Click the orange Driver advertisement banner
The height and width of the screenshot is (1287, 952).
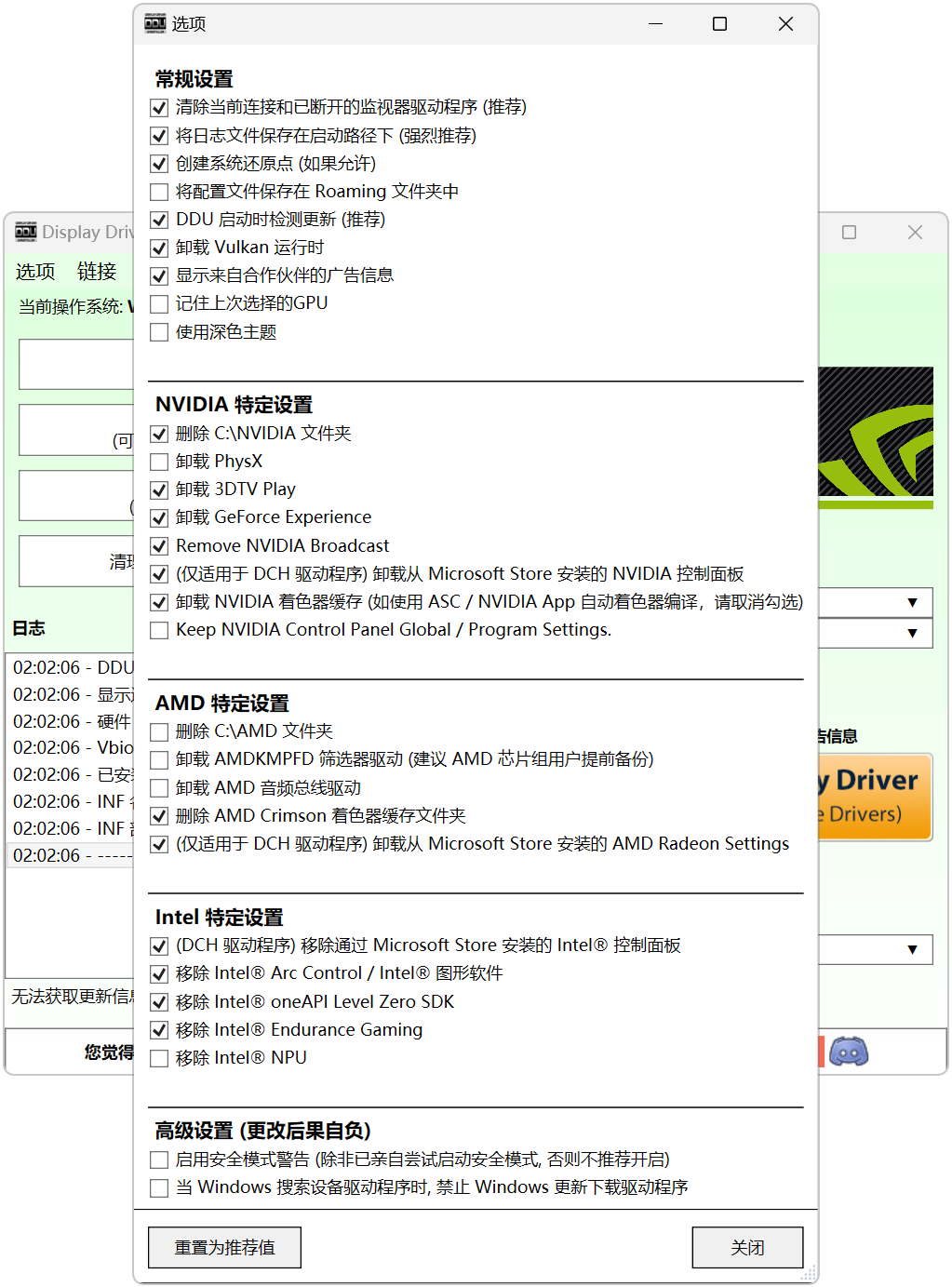point(875,797)
